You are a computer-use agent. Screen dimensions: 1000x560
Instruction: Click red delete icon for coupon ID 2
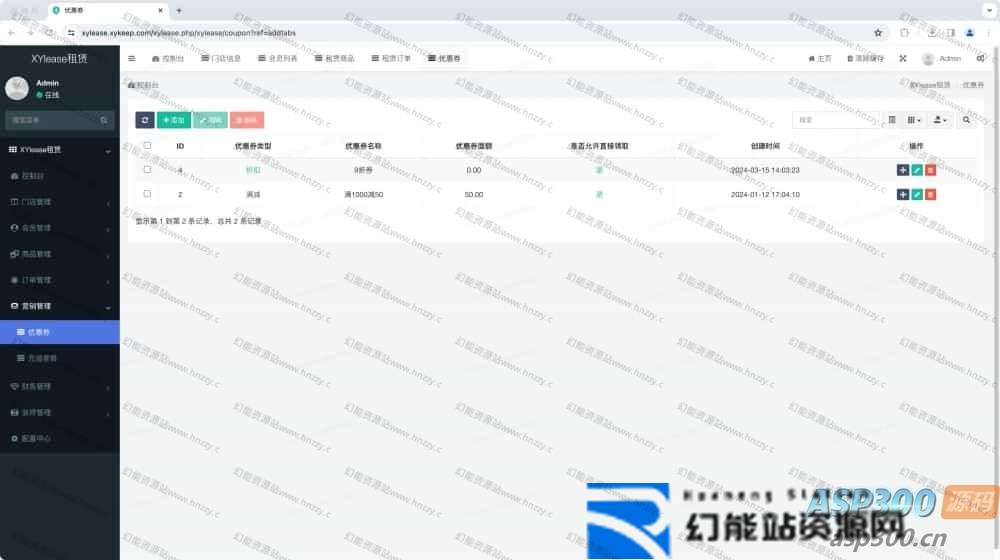click(x=930, y=194)
